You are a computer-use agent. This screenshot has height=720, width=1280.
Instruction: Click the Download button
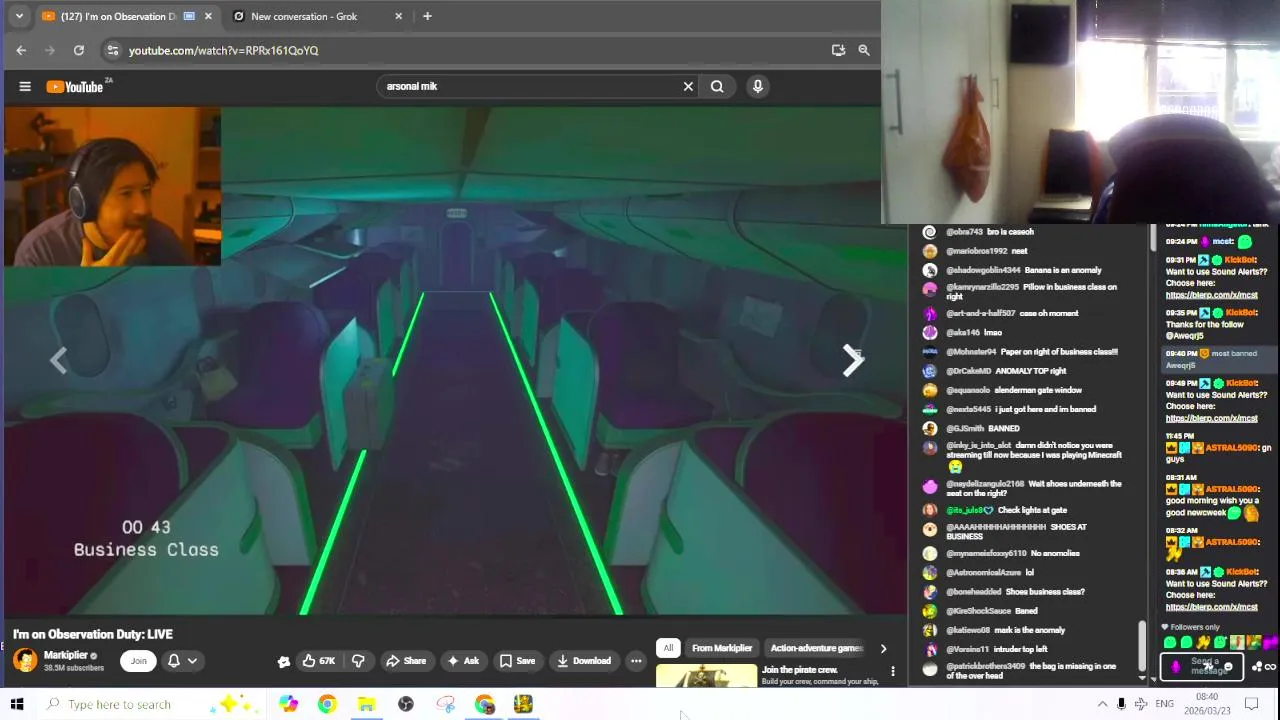pos(584,661)
